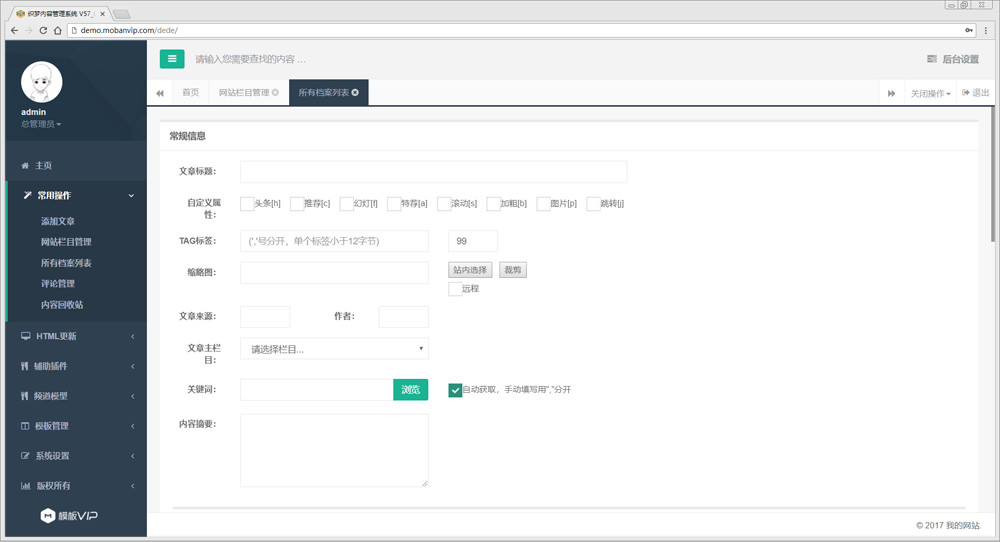Expand the 版权所有 menu section
1000x542 pixels.
[133, 486]
